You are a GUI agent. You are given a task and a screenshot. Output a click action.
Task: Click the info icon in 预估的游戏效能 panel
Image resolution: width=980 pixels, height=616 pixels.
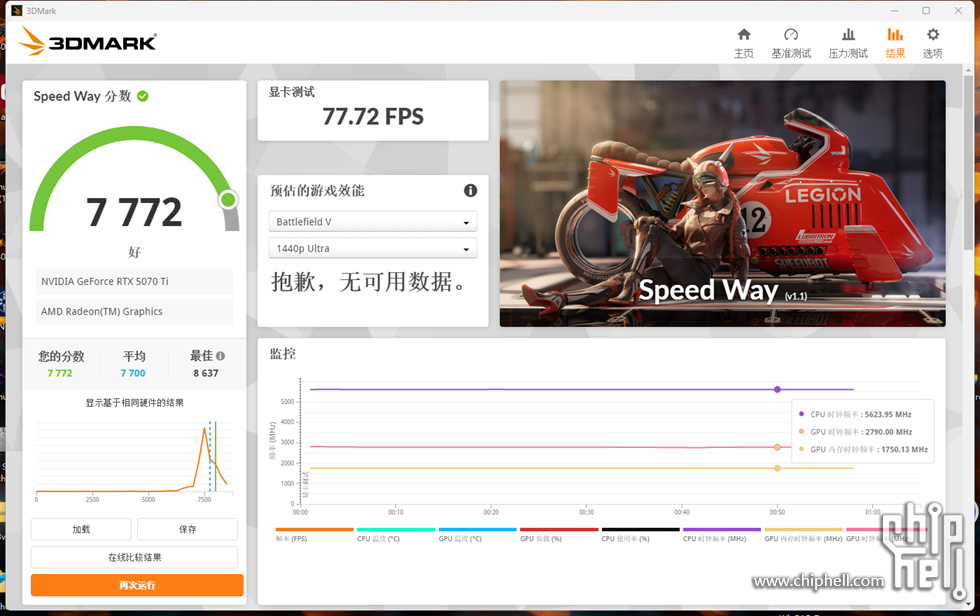(470, 191)
